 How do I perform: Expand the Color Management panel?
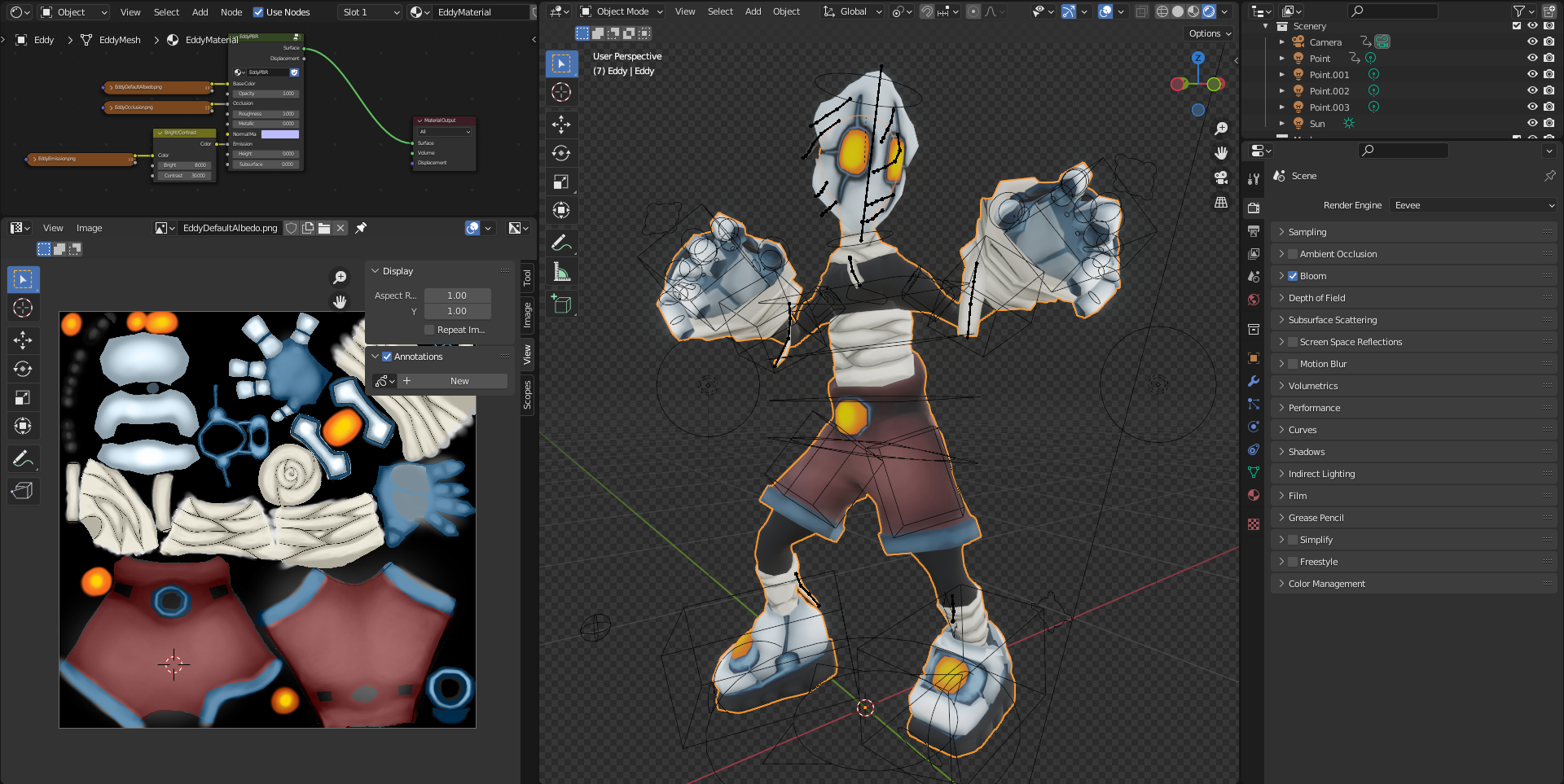click(1326, 584)
